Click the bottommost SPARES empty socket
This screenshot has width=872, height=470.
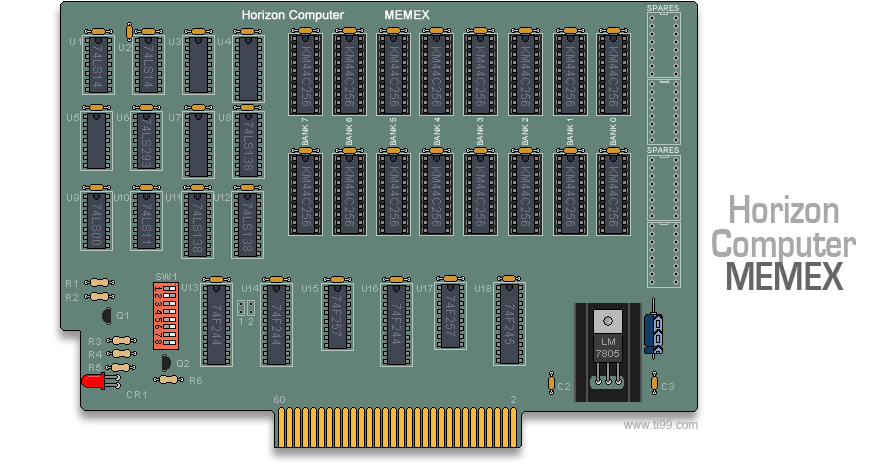click(x=664, y=255)
